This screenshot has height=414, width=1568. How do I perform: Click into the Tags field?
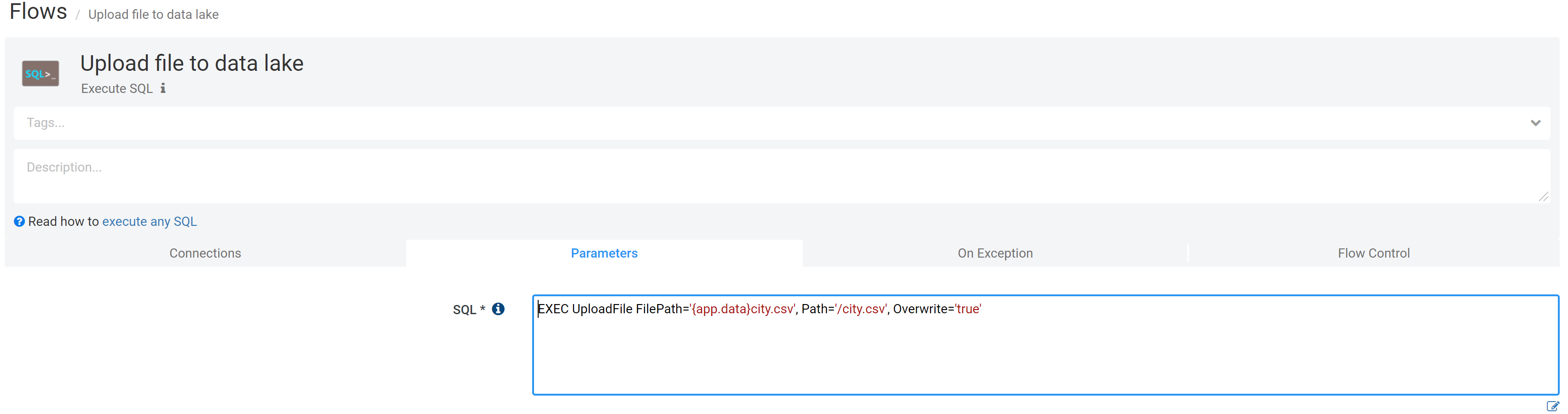[x=731, y=123]
